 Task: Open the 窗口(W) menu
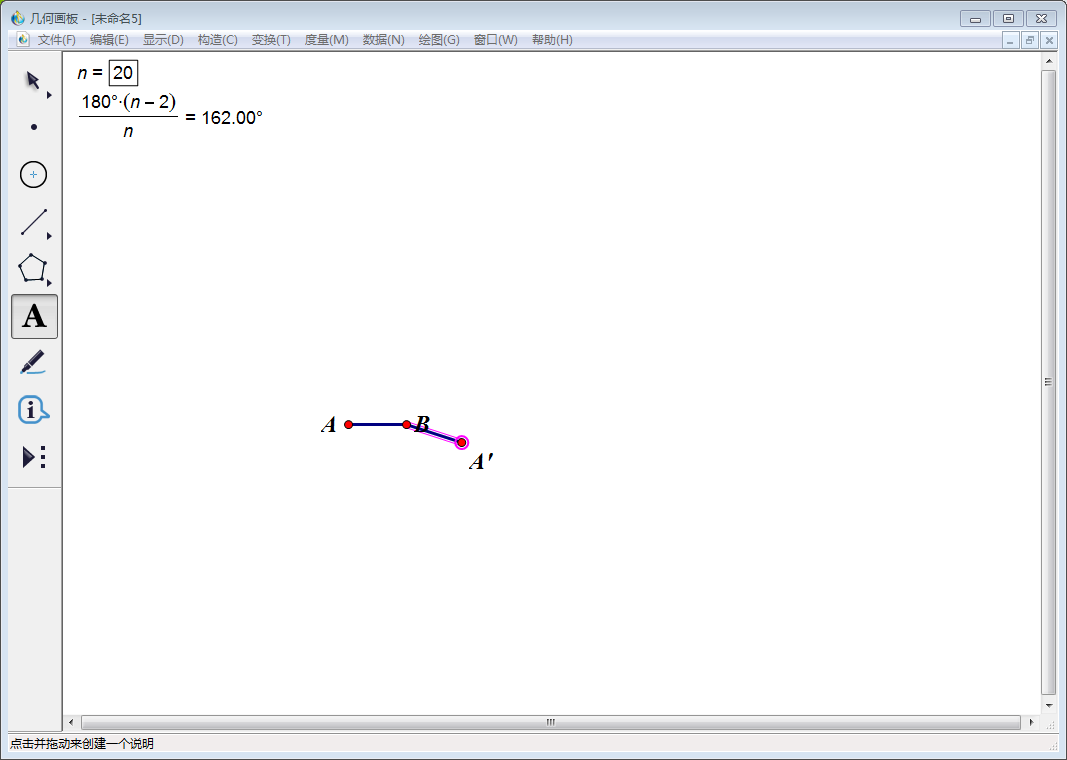[495, 40]
